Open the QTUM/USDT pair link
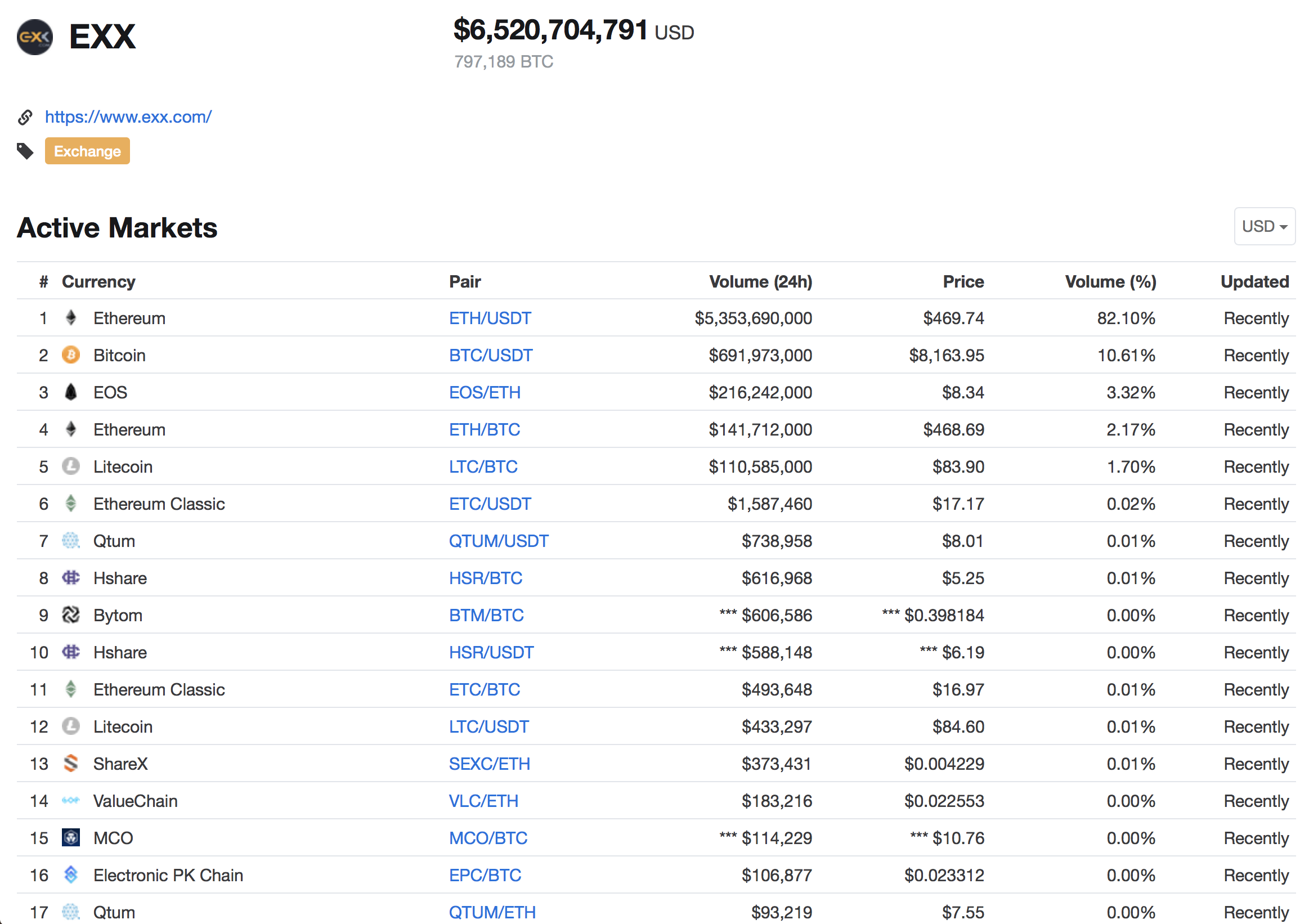 click(x=499, y=541)
